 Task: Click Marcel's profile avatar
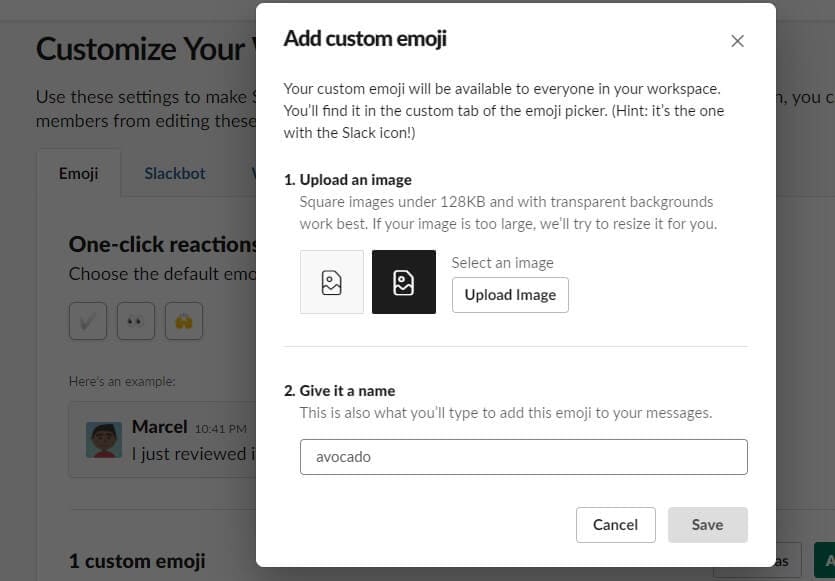click(x=104, y=439)
